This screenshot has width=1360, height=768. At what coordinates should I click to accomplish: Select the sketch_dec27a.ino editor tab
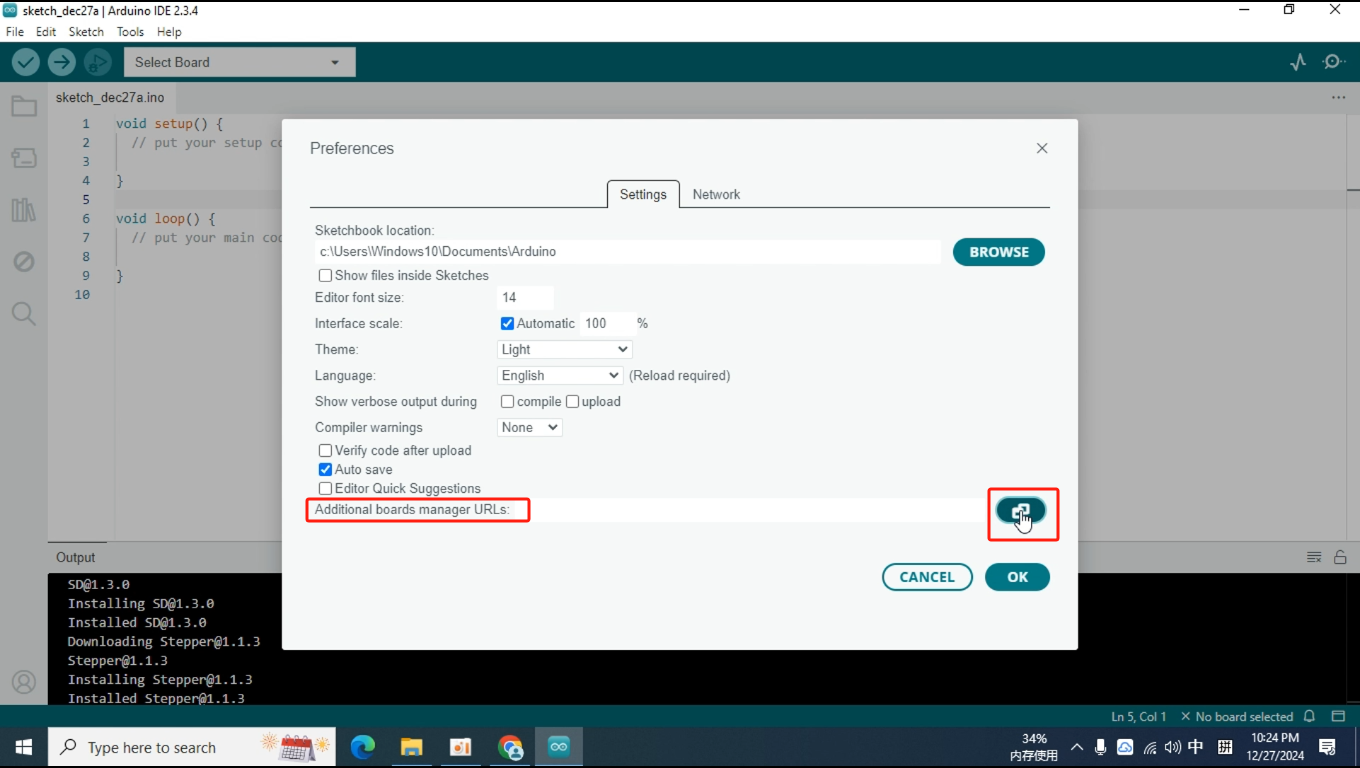(110, 98)
